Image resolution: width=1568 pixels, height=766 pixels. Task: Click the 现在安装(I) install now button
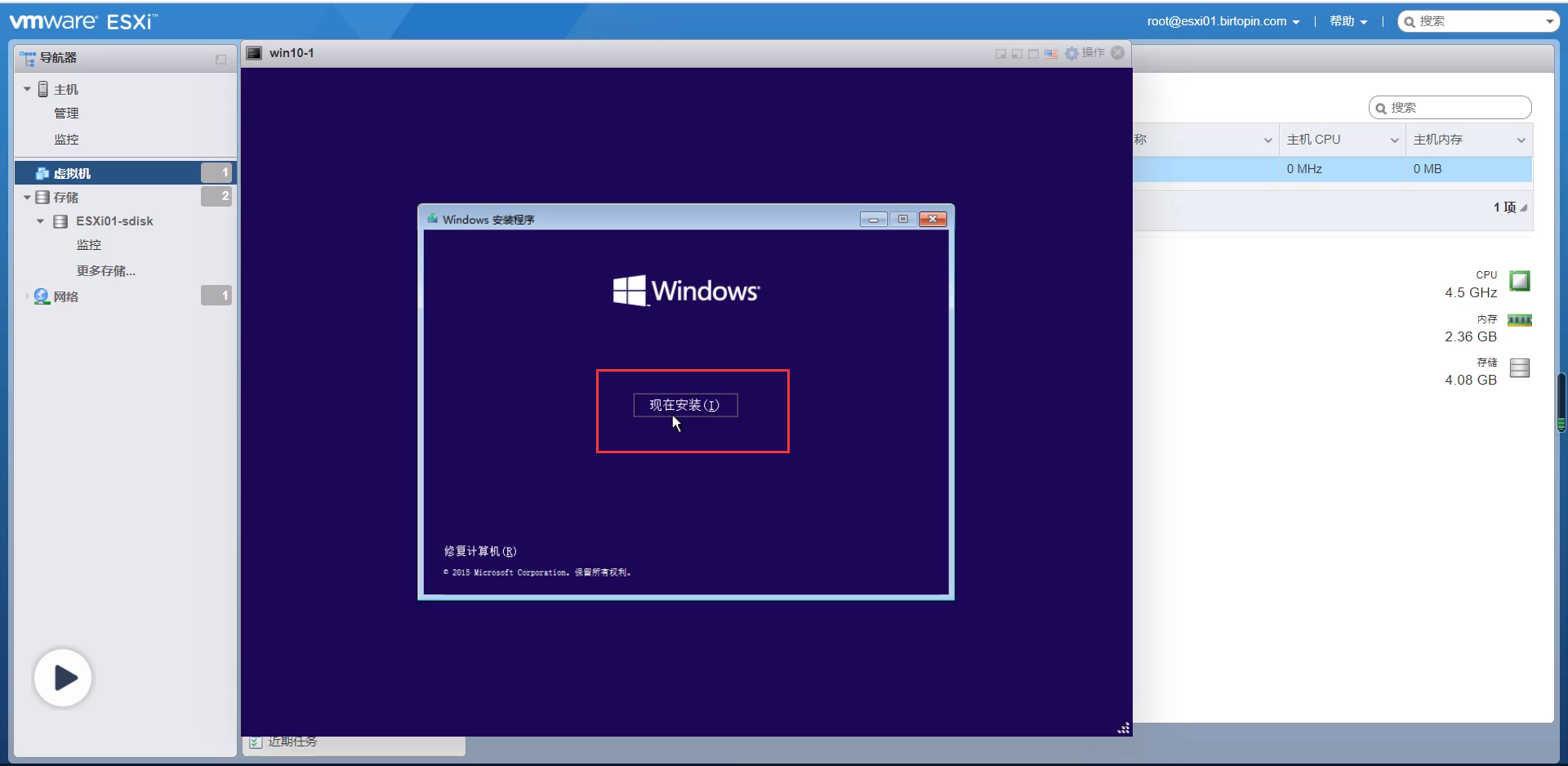[686, 405]
